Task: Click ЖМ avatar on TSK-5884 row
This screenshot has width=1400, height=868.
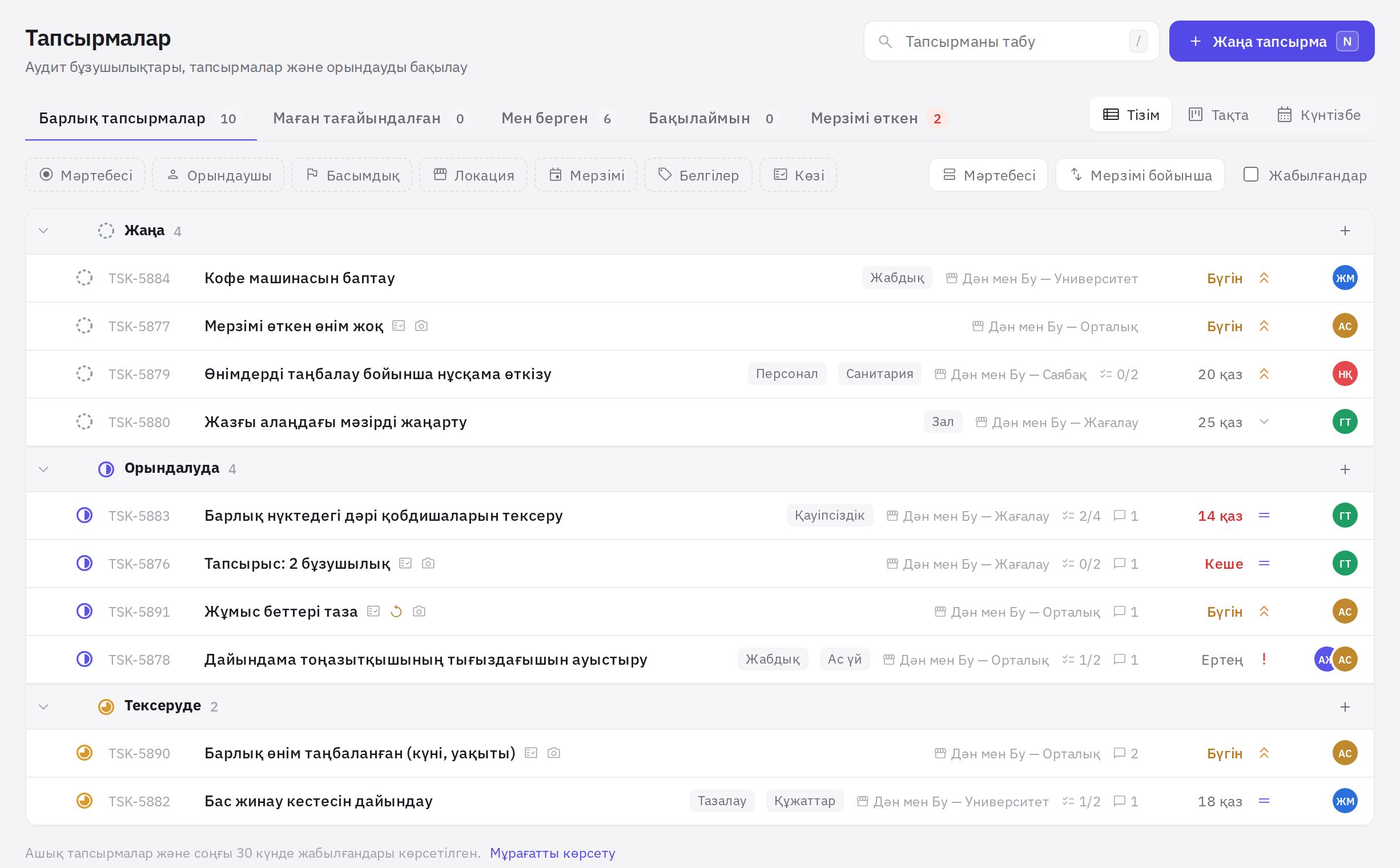Action: [1344, 278]
